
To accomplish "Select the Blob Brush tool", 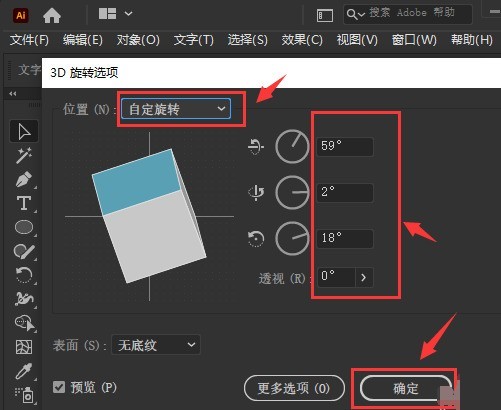I will (24, 251).
